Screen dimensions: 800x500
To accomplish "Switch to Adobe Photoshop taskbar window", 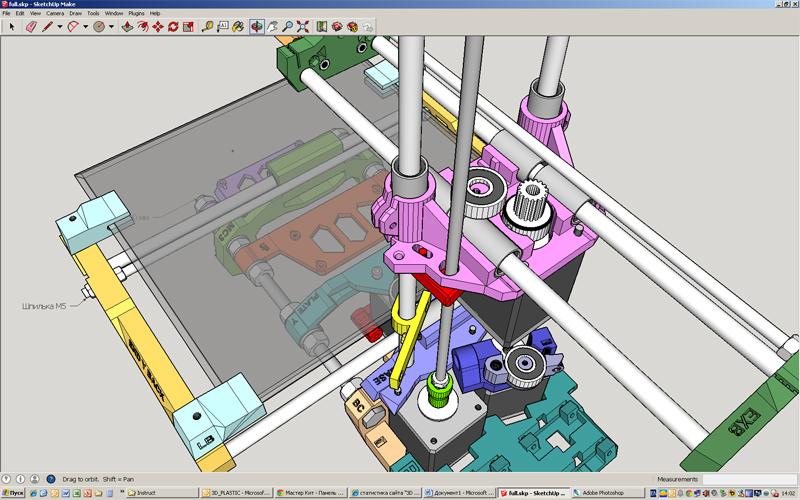I will coord(607,493).
